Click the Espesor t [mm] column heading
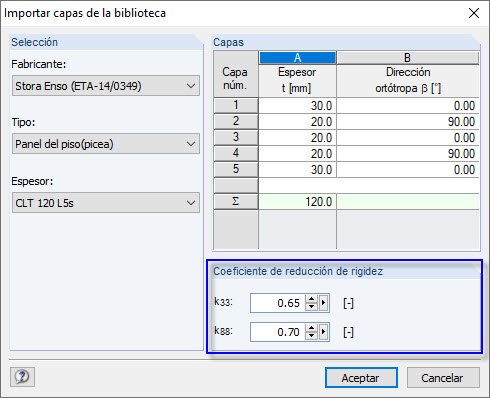Viewport: 490px width, 398px height. [x=298, y=80]
